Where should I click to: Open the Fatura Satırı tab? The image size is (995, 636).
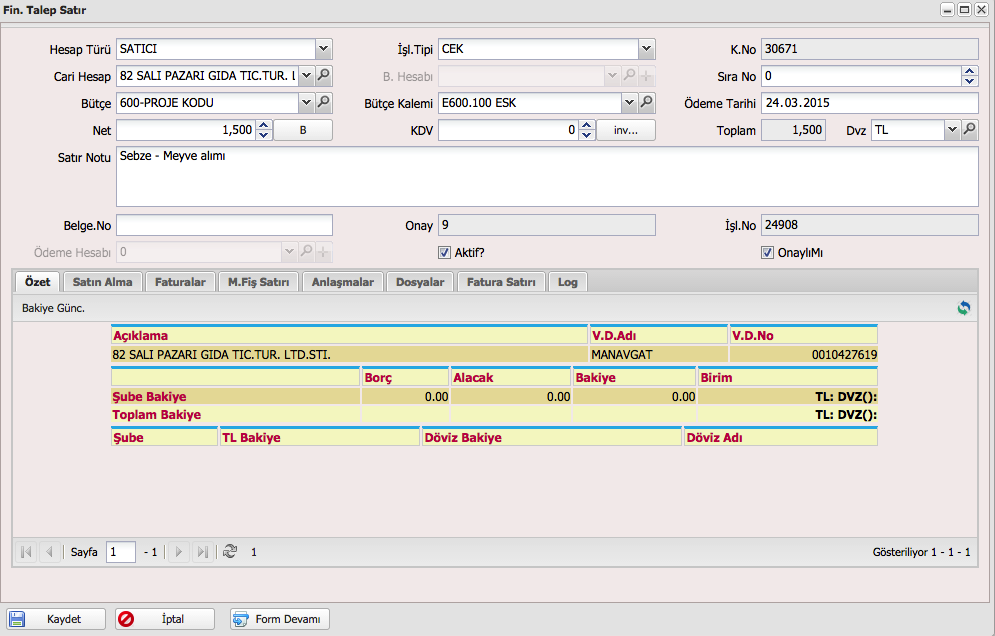(501, 282)
